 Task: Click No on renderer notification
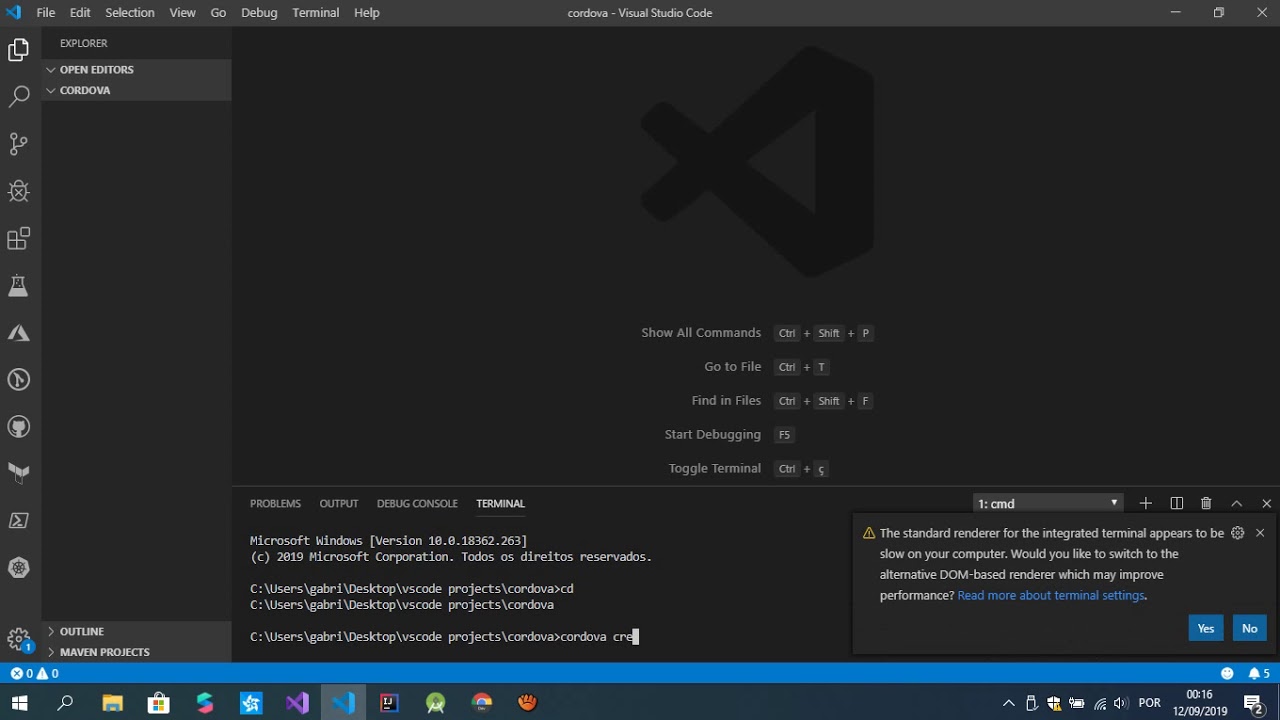coord(1250,628)
